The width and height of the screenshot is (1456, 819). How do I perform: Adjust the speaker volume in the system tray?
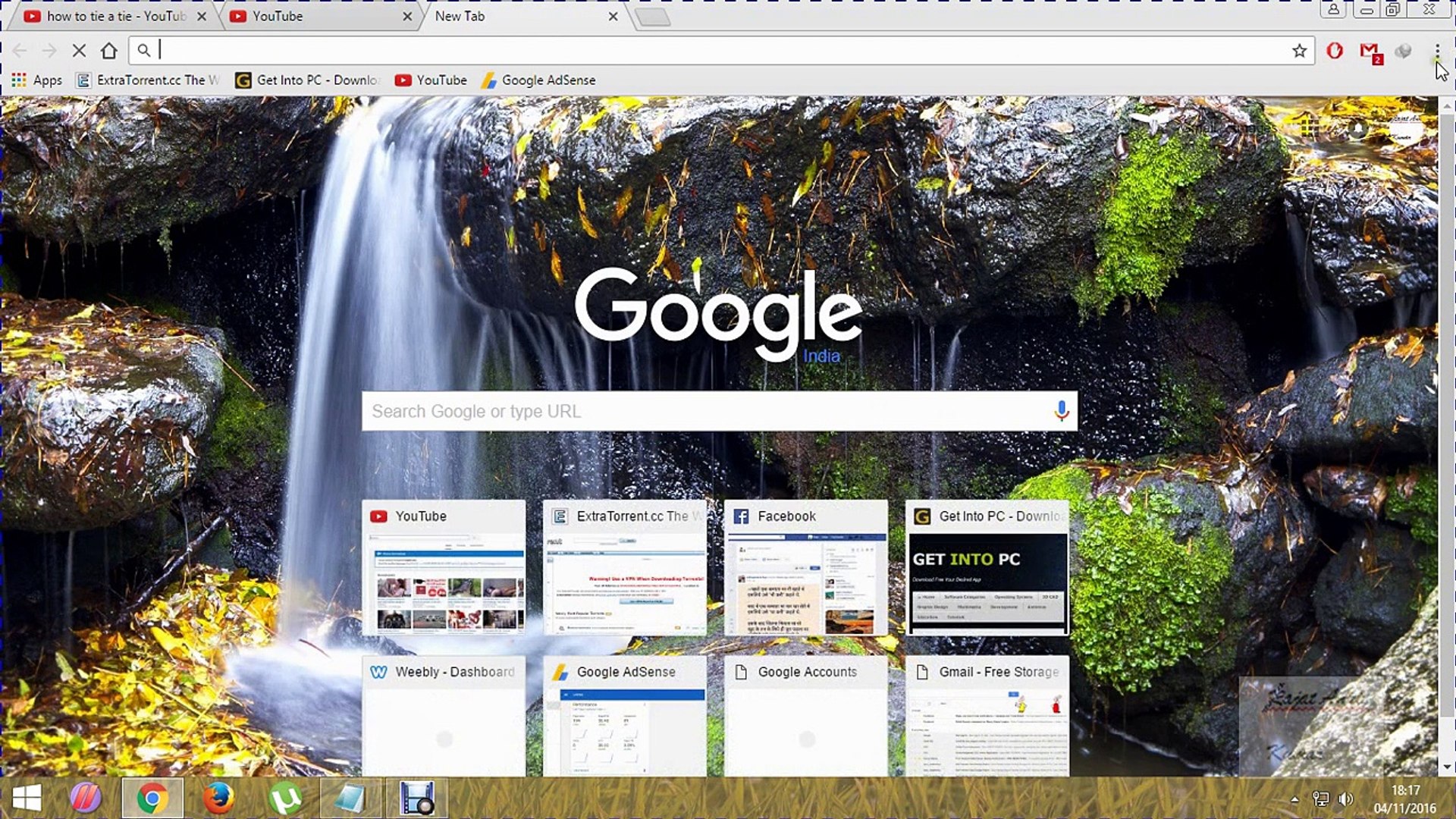tap(1347, 799)
